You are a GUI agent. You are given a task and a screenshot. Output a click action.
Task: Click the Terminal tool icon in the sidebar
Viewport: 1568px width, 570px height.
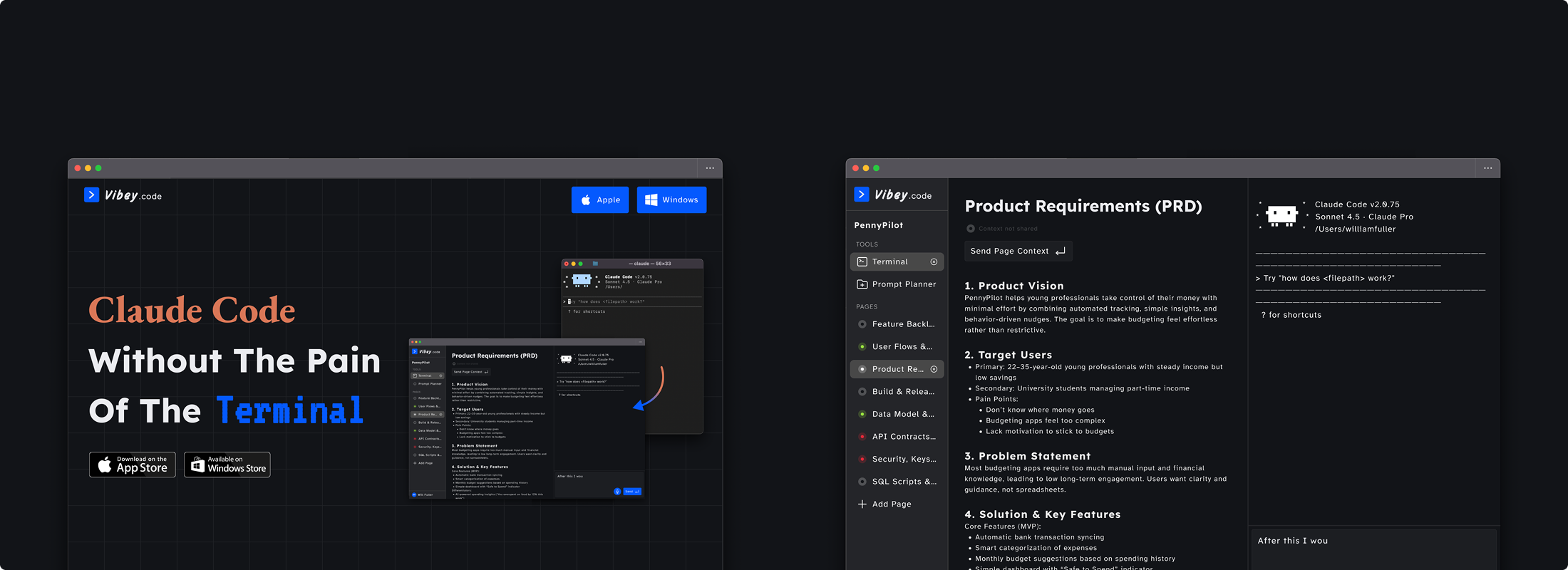(x=862, y=261)
